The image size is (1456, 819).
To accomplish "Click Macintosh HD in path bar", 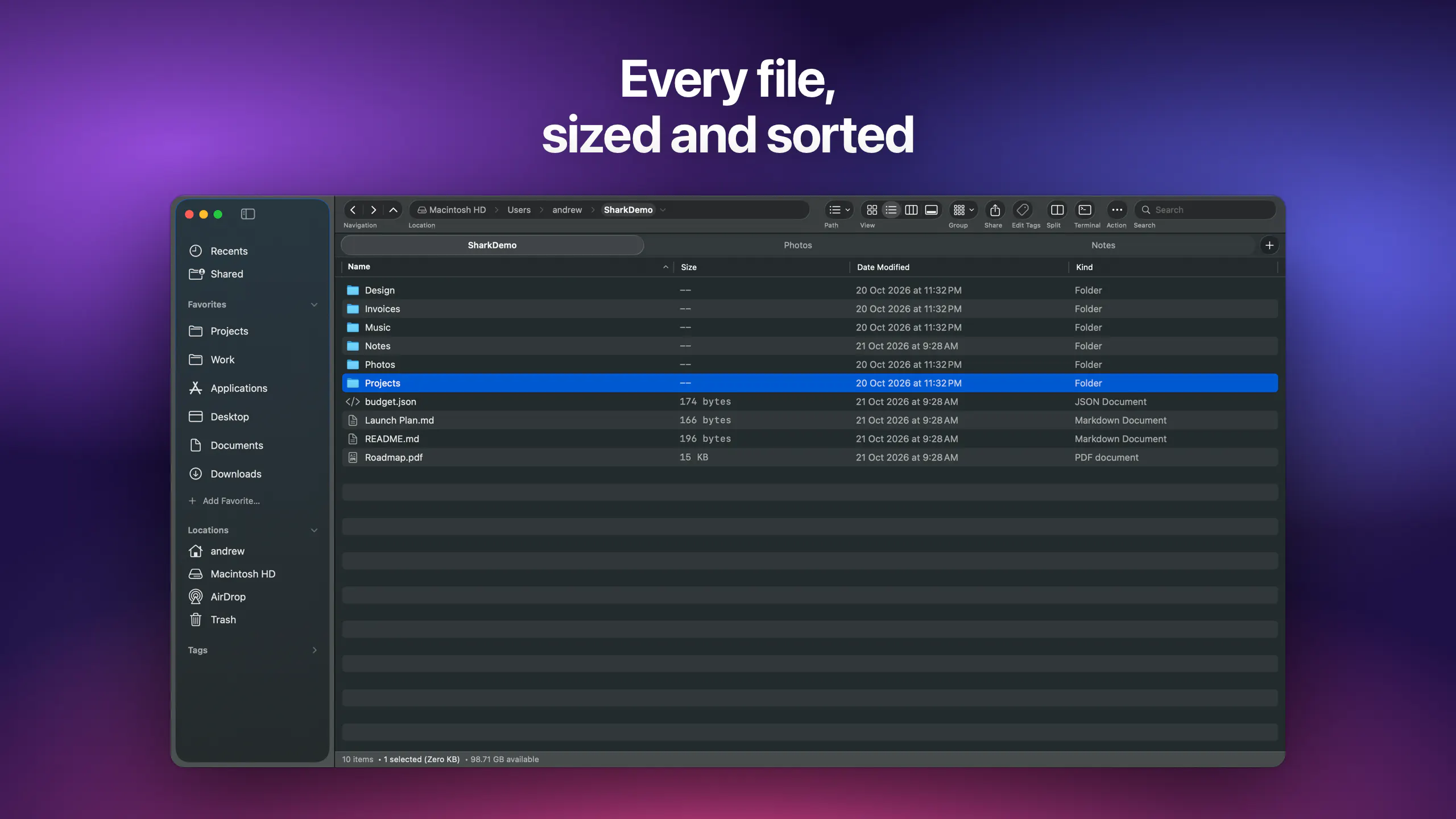I will pos(452,210).
